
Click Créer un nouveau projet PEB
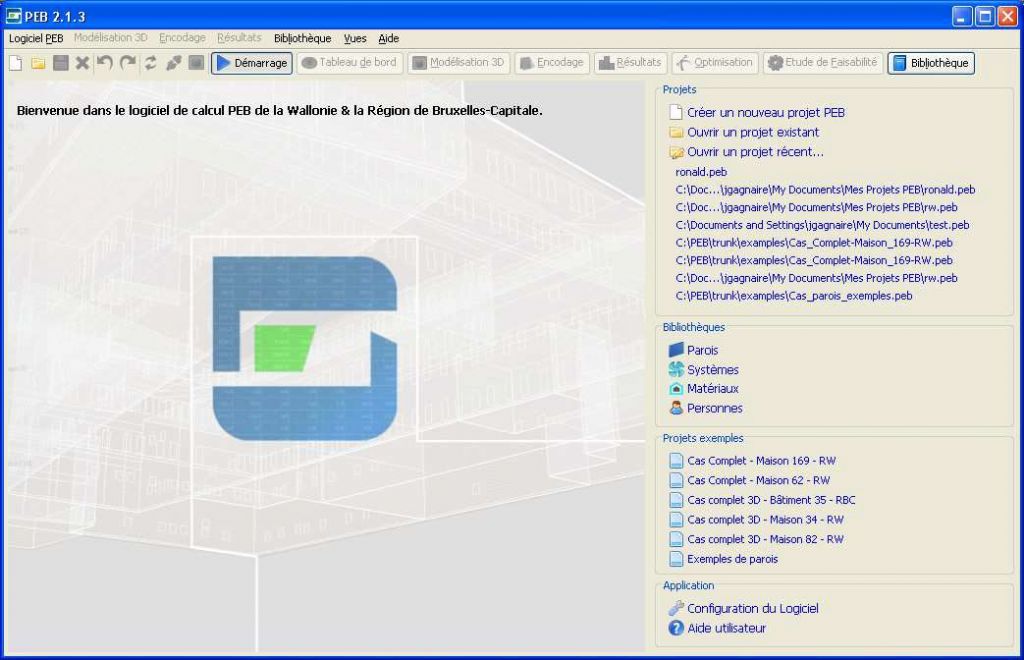tap(765, 112)
